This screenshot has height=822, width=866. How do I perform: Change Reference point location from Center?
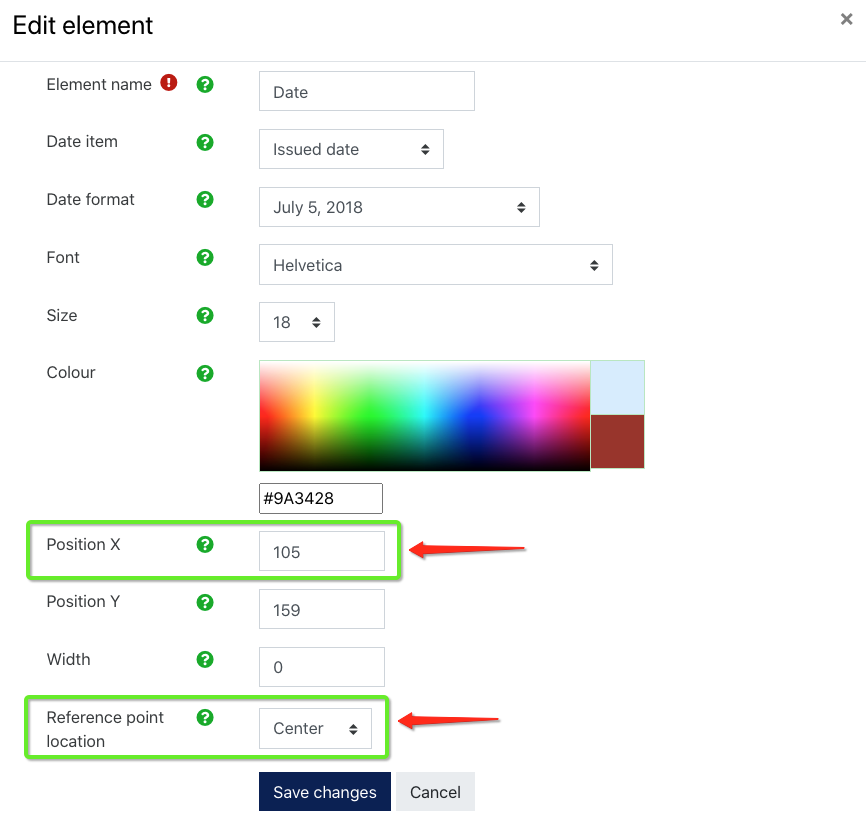315,728
